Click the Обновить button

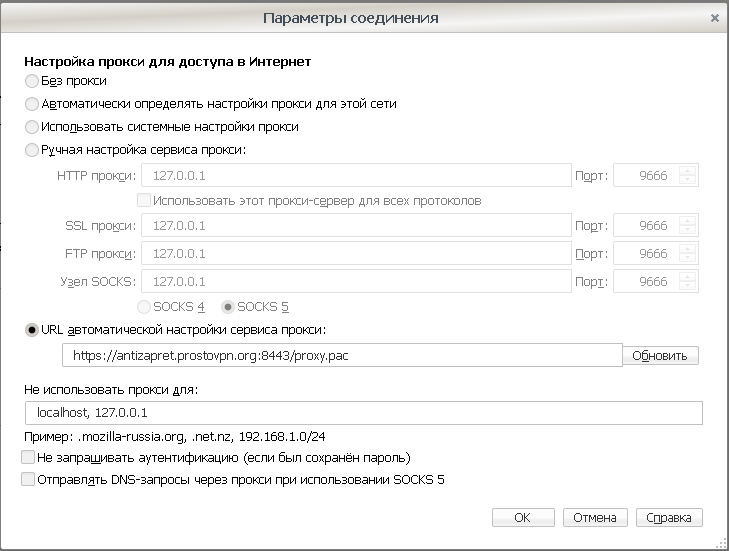(660, 356)
